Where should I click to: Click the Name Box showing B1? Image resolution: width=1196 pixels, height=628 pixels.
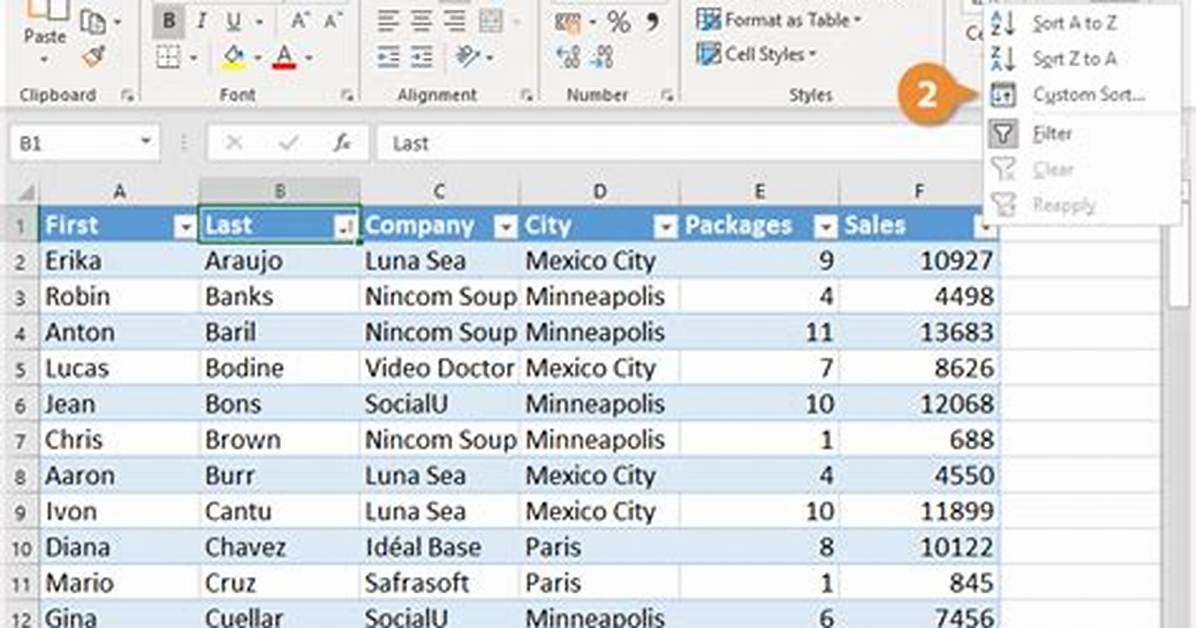[x=85, y=143]
